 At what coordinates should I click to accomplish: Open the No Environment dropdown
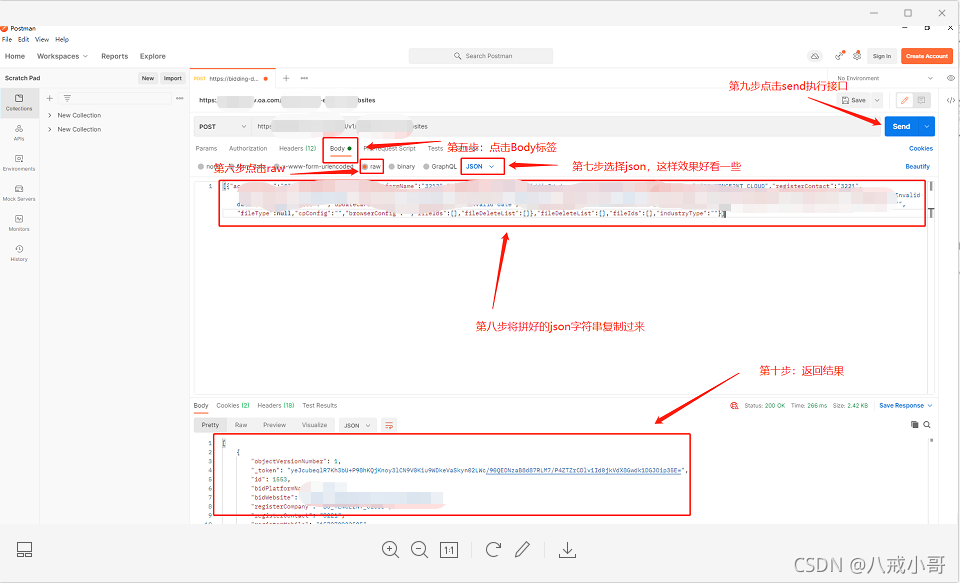(x=885, y=78)
